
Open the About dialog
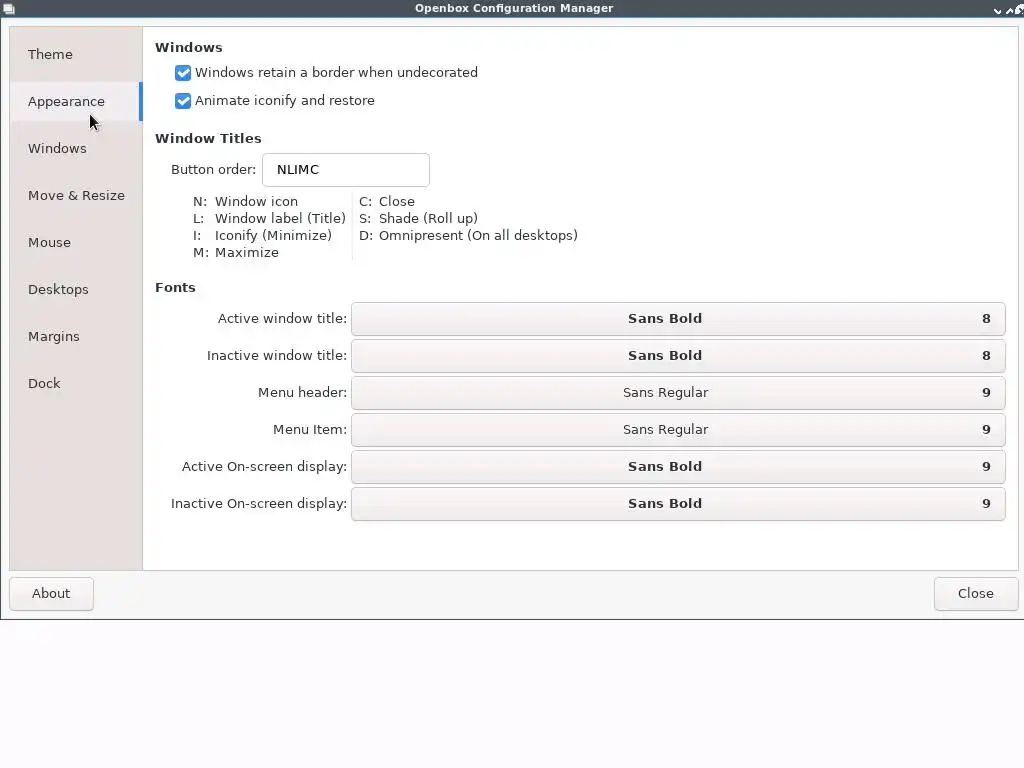(51, 594)
